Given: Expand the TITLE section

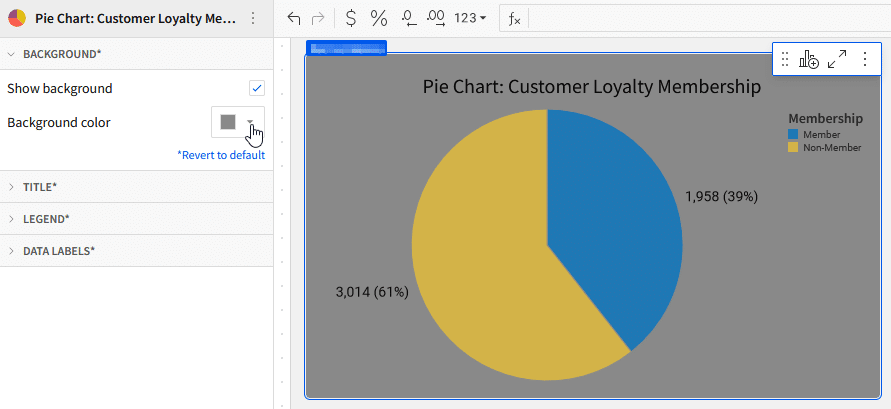Looking at the screenshot, I should tap(40, 187).
